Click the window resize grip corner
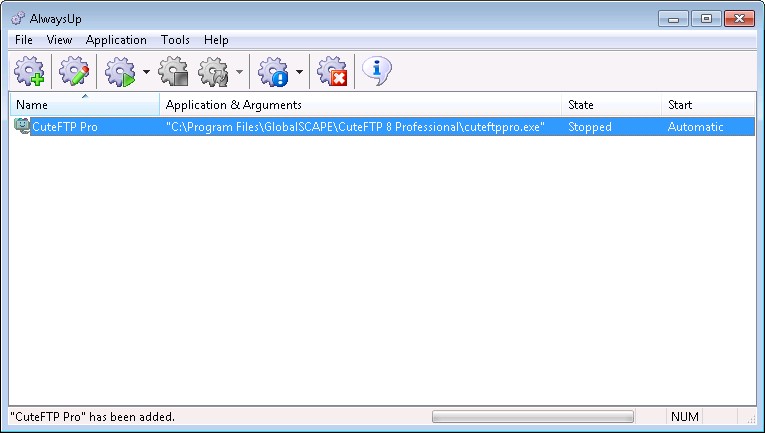The image size is (765, 433). (x=752, y=419)
